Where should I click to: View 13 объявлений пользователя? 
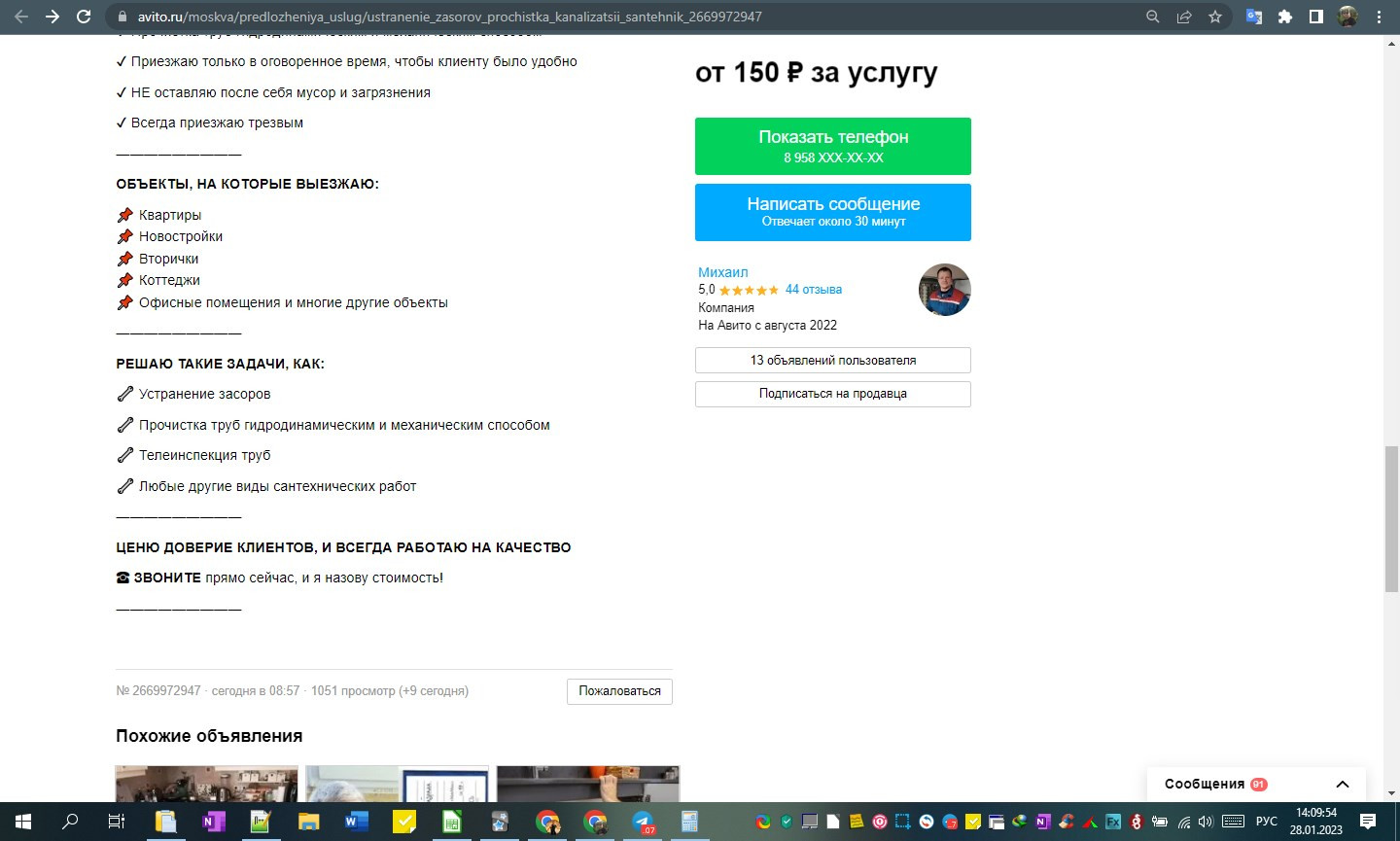tap(833, 360)
